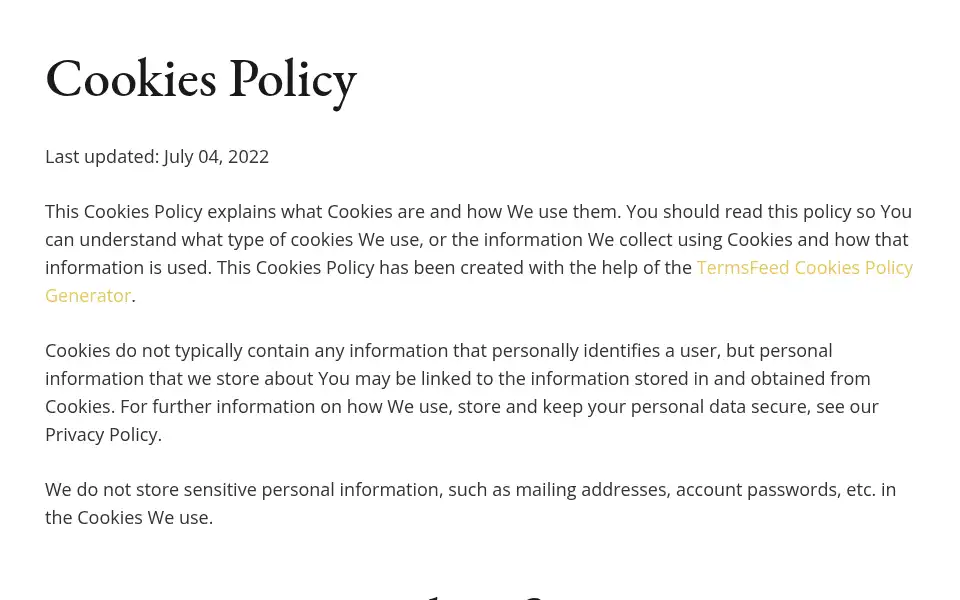Click the yellow "Generator" link text
The image size is (960, 600).
tap(88, 296)
